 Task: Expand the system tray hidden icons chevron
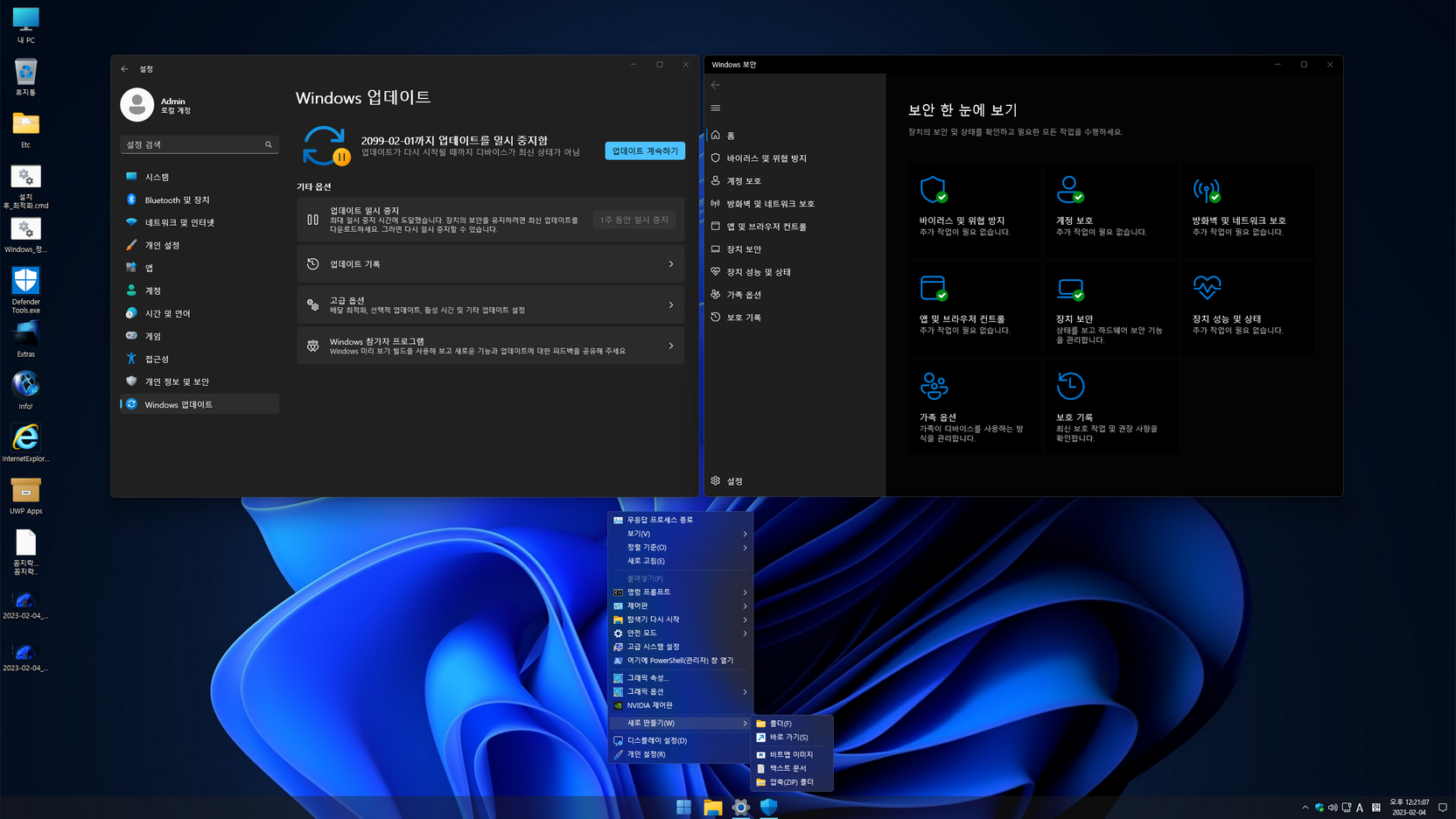tap(1305, 808)
